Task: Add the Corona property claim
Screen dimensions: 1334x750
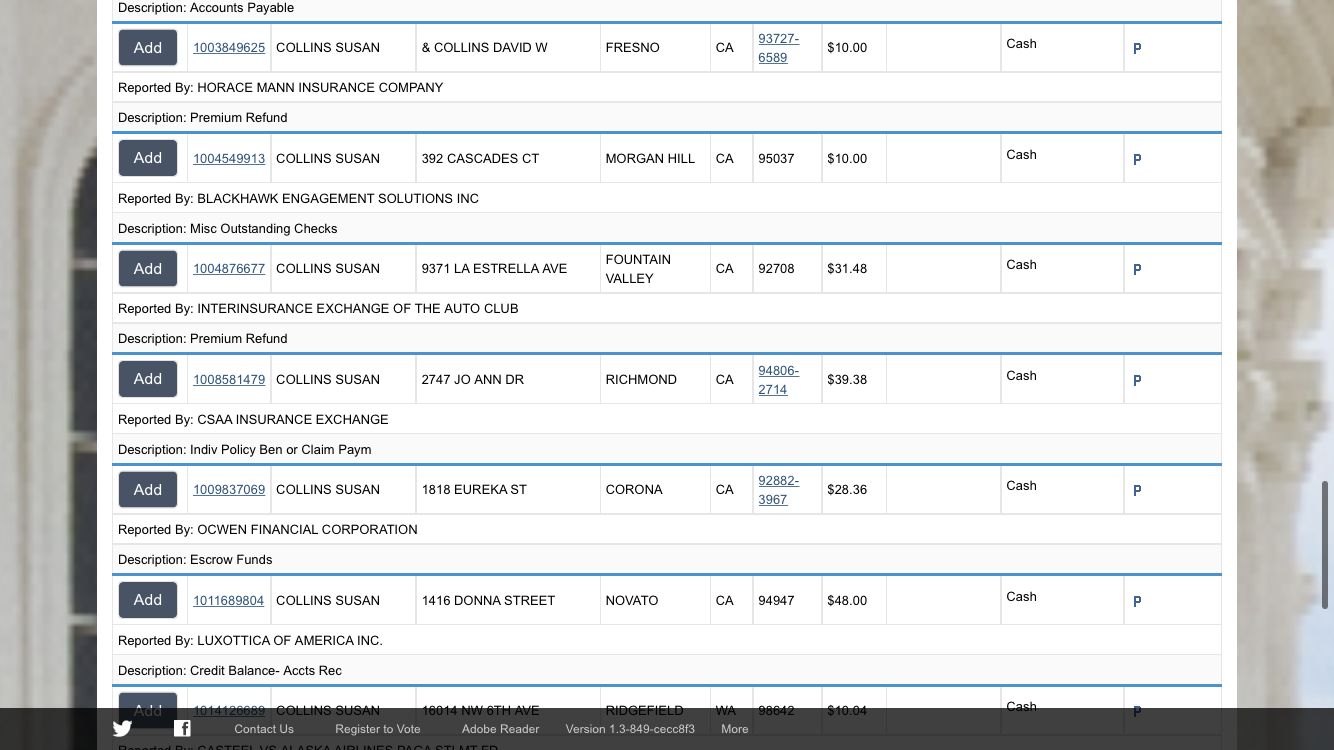Action: 148,490
